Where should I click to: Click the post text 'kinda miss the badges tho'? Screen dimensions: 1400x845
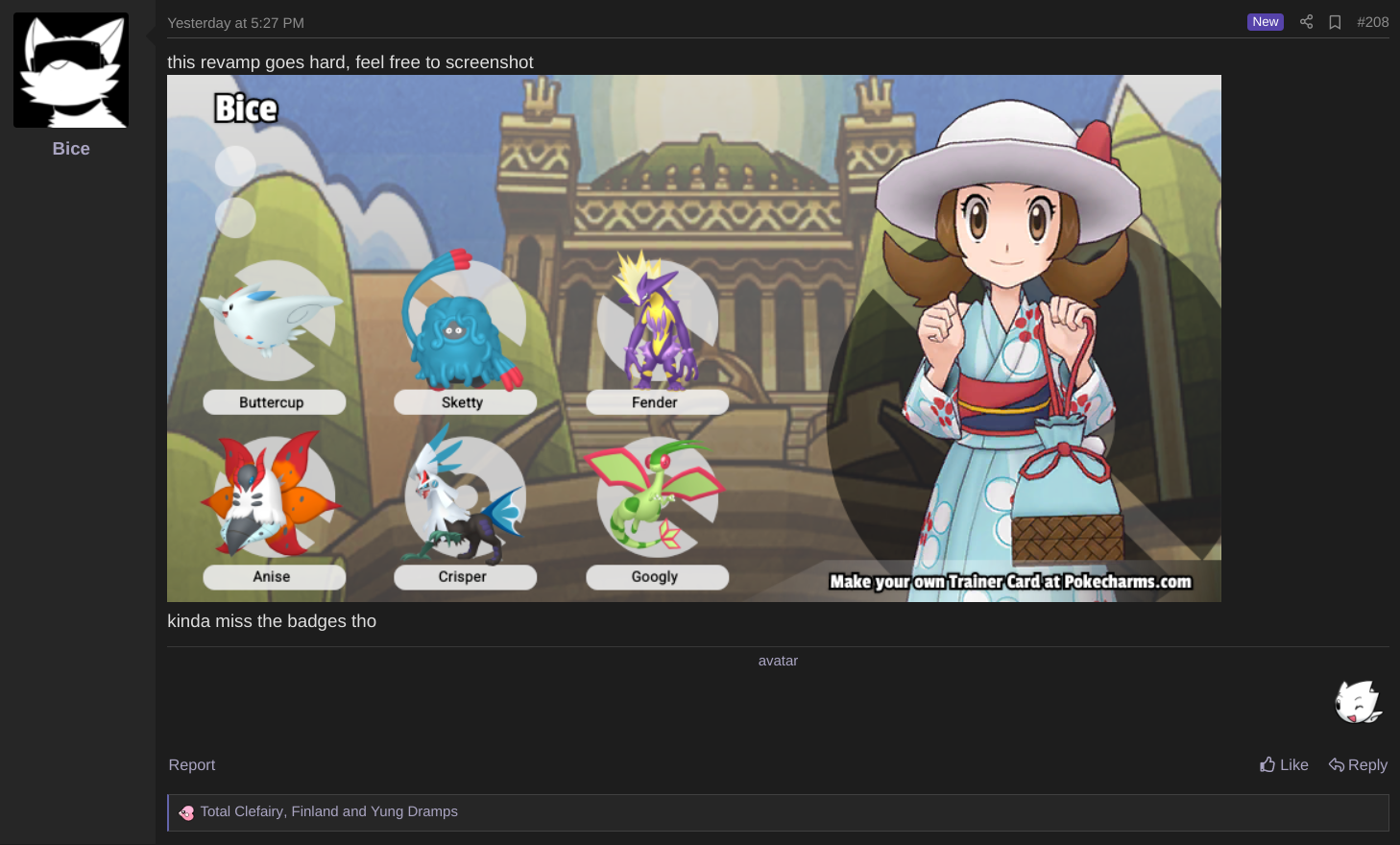272,621
